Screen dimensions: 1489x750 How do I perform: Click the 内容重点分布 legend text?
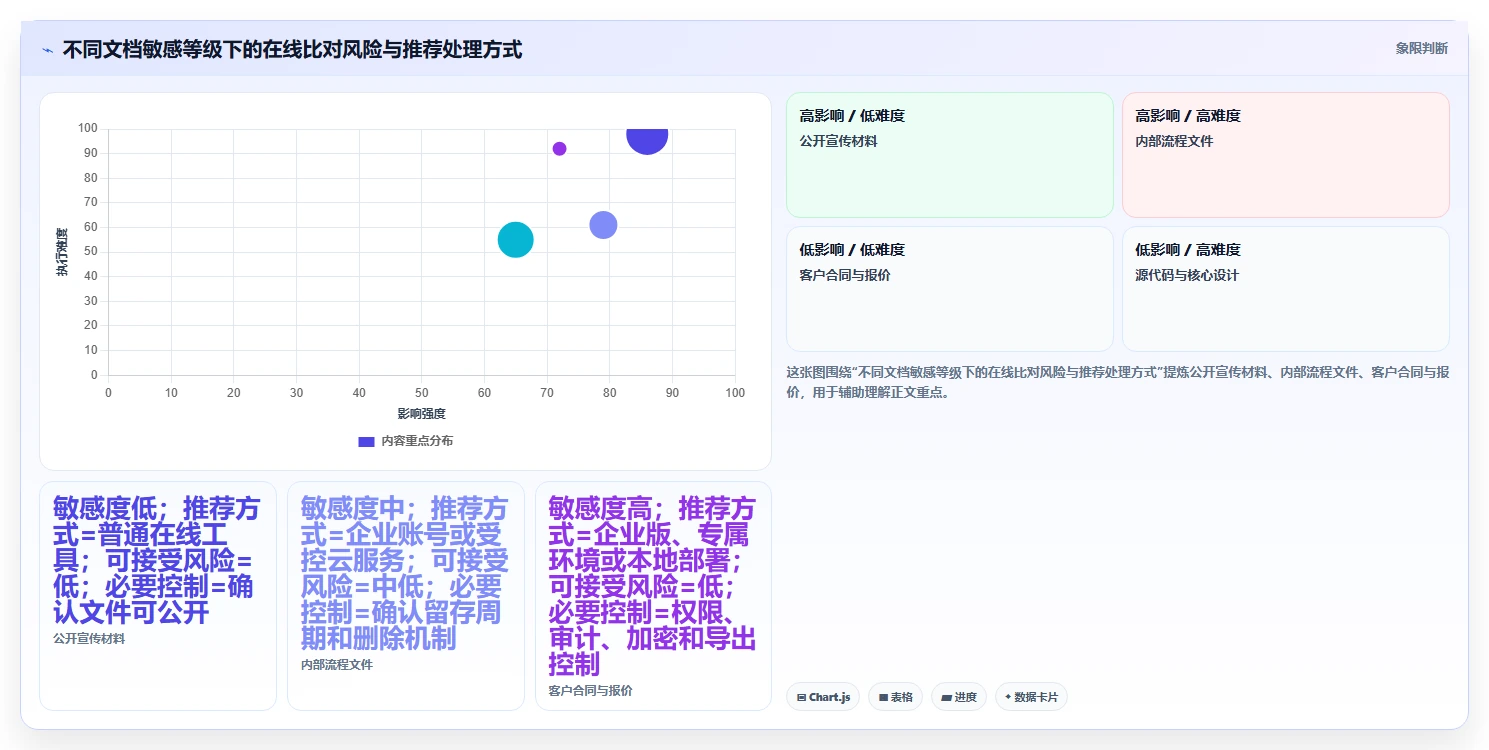(417, 441)
